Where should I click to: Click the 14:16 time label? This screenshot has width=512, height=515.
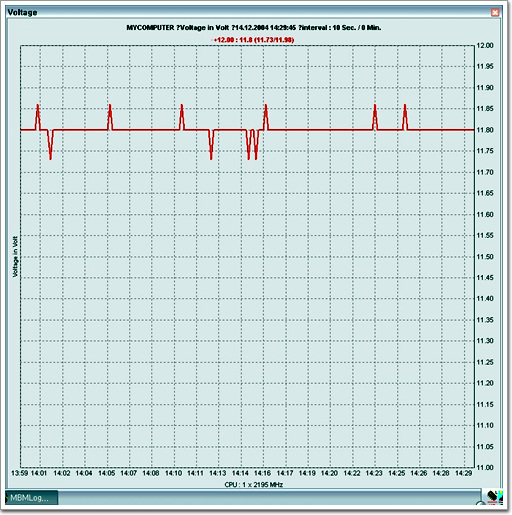pos(262,473)
